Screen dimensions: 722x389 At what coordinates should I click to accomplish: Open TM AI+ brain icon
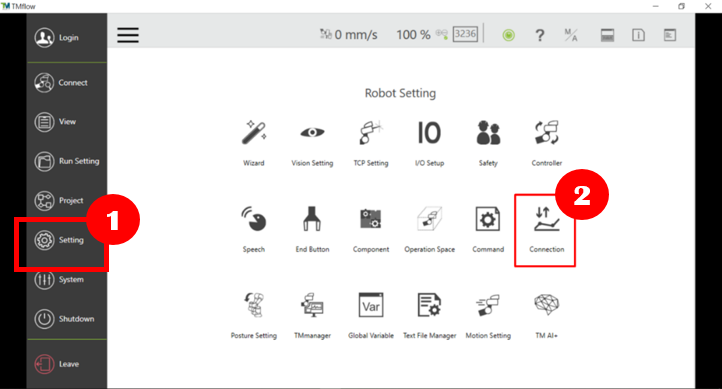[x=547, y=305]
